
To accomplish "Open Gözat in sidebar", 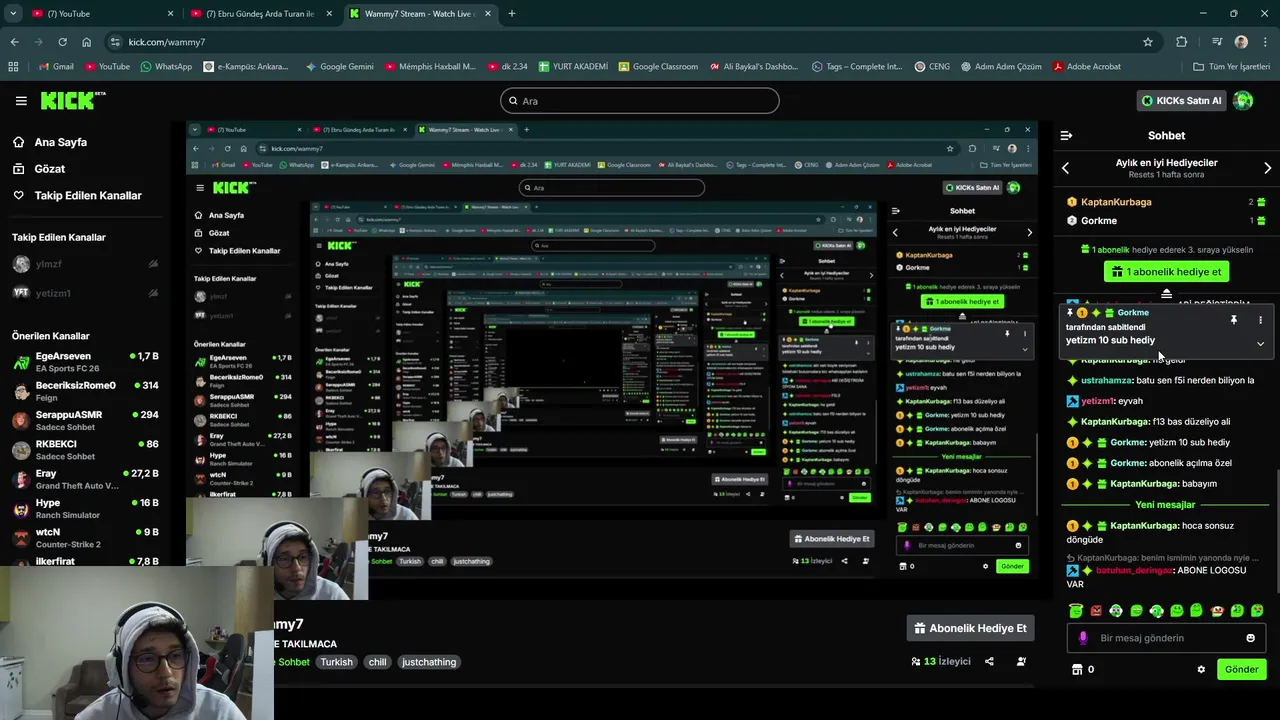I will click(x=50, y=169).
